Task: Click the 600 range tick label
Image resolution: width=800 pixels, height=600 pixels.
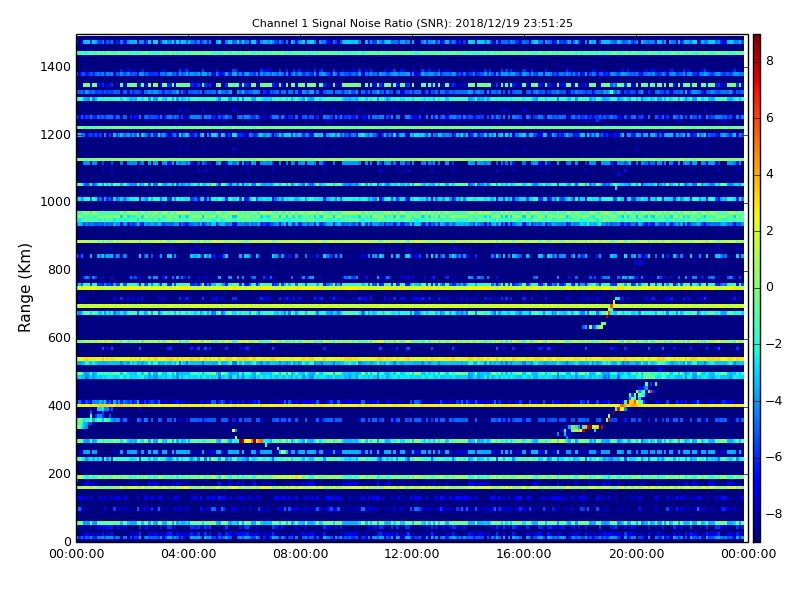Action: click(x=59, y=338)
